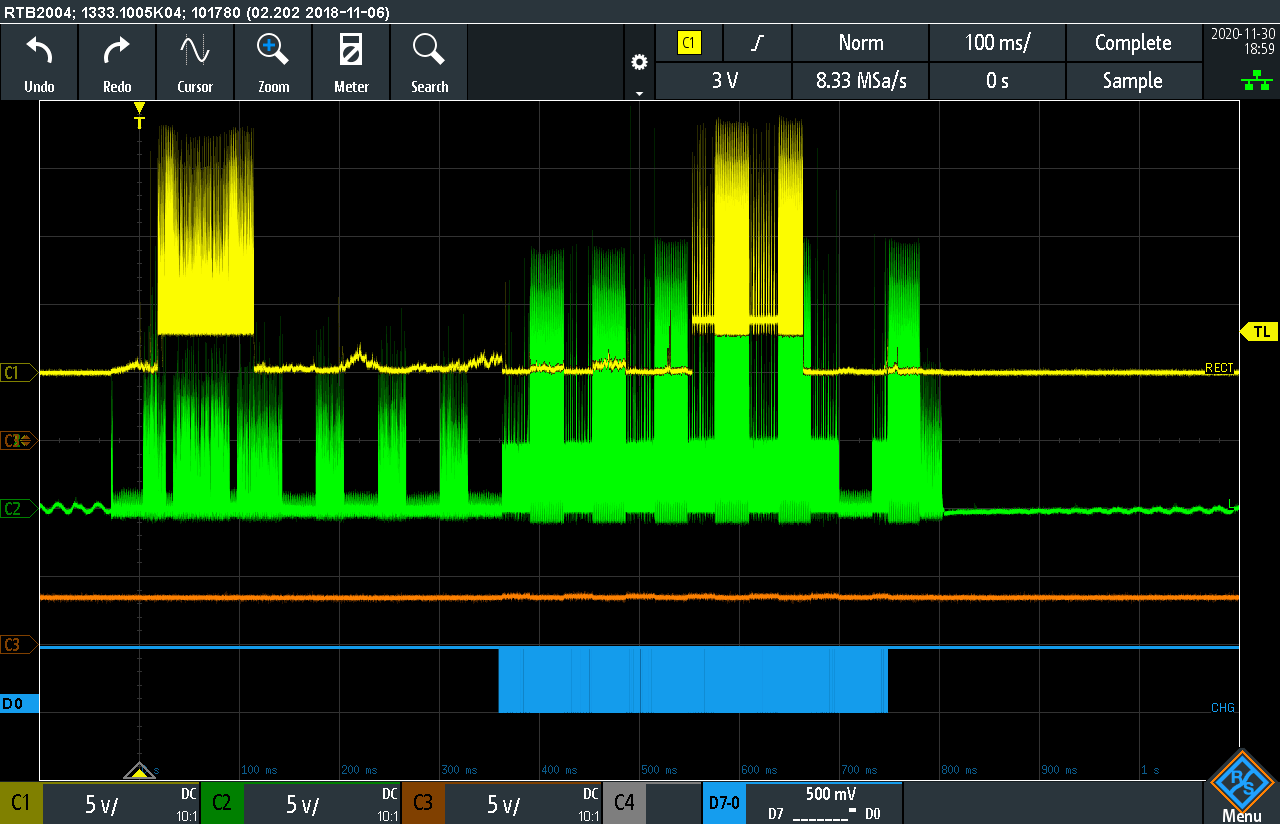Viewport: 1280px width, 824px height.
Task: Expand the toolbar arrow below the gear
Action: (639, 93)
